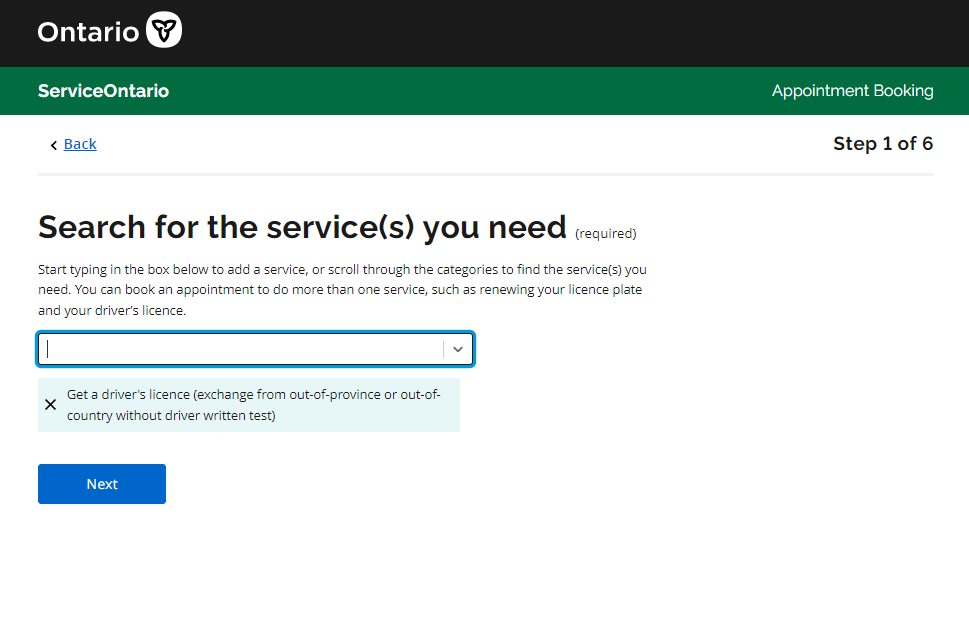Click the Ontario wordmark text

click(x=88, y=32)
